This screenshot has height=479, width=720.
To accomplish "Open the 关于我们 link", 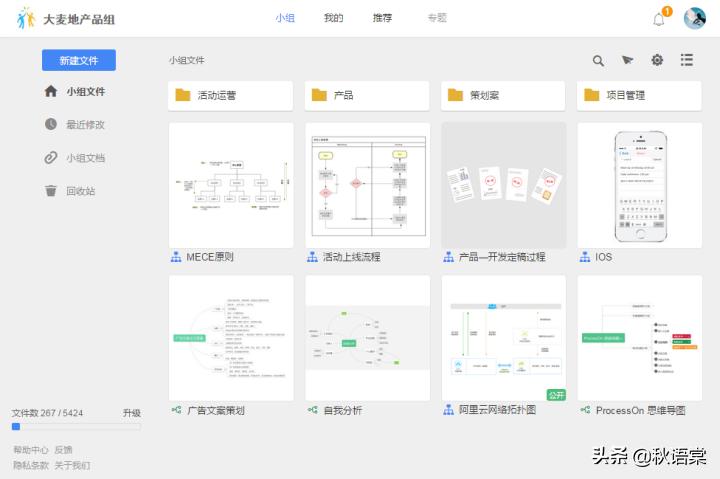I will (72, 465).
